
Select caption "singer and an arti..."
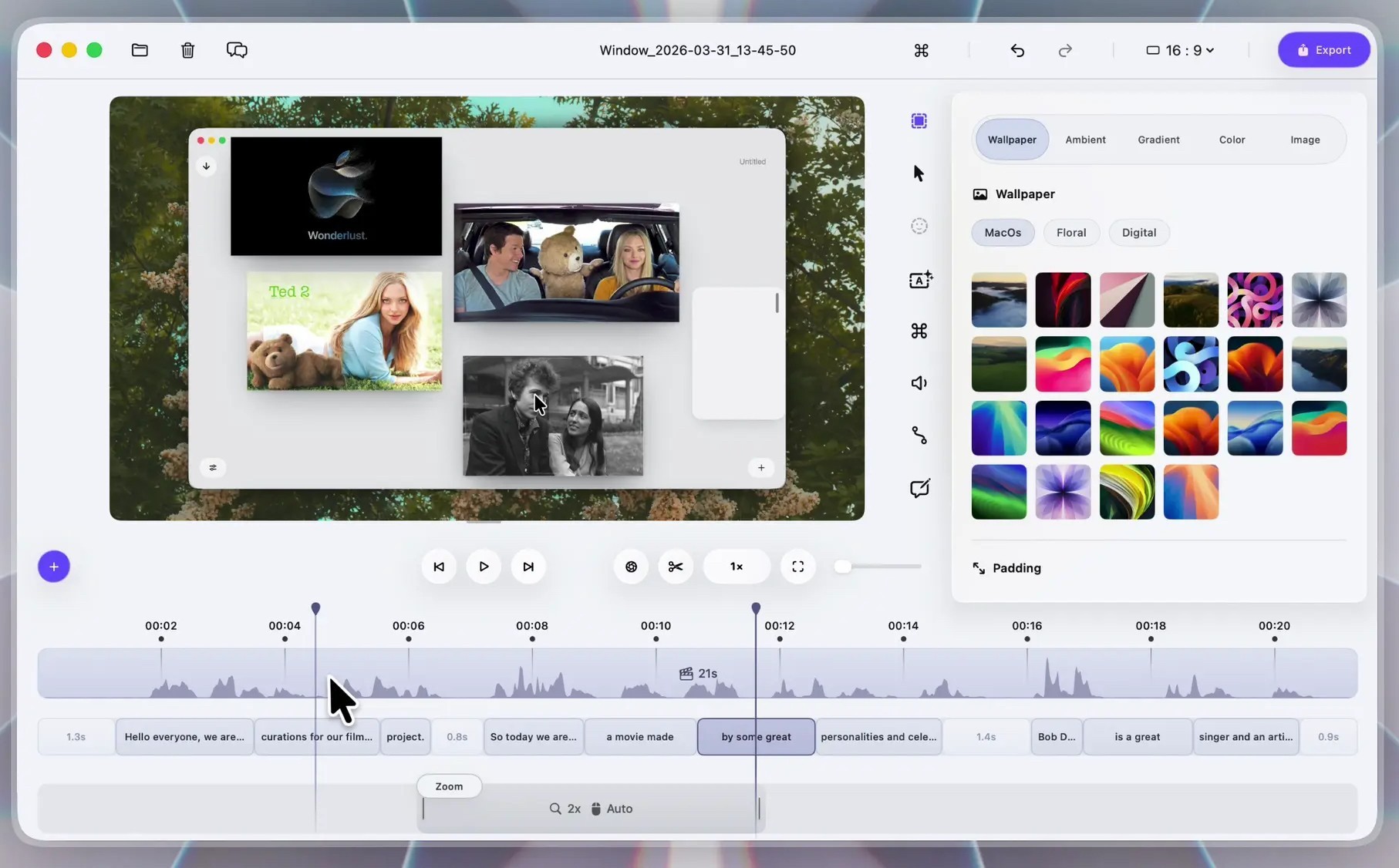tap(1246, 737)
